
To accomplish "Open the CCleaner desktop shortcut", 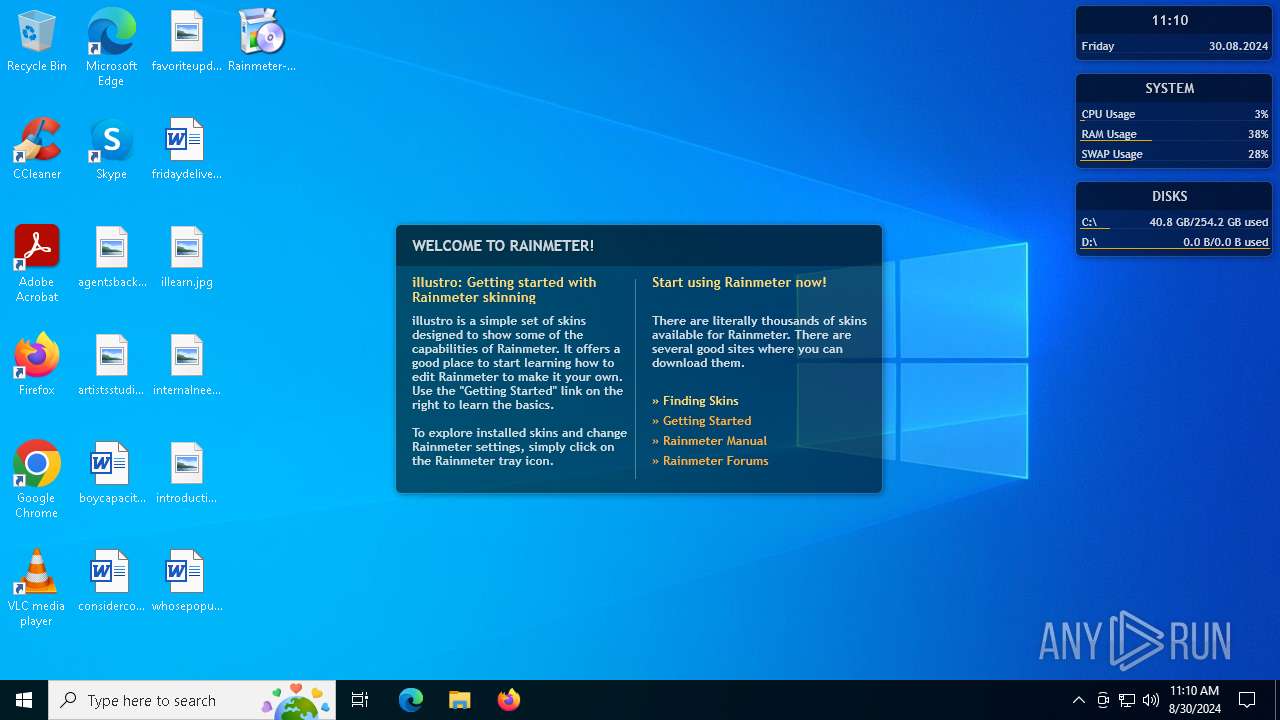I will point(37,149).
